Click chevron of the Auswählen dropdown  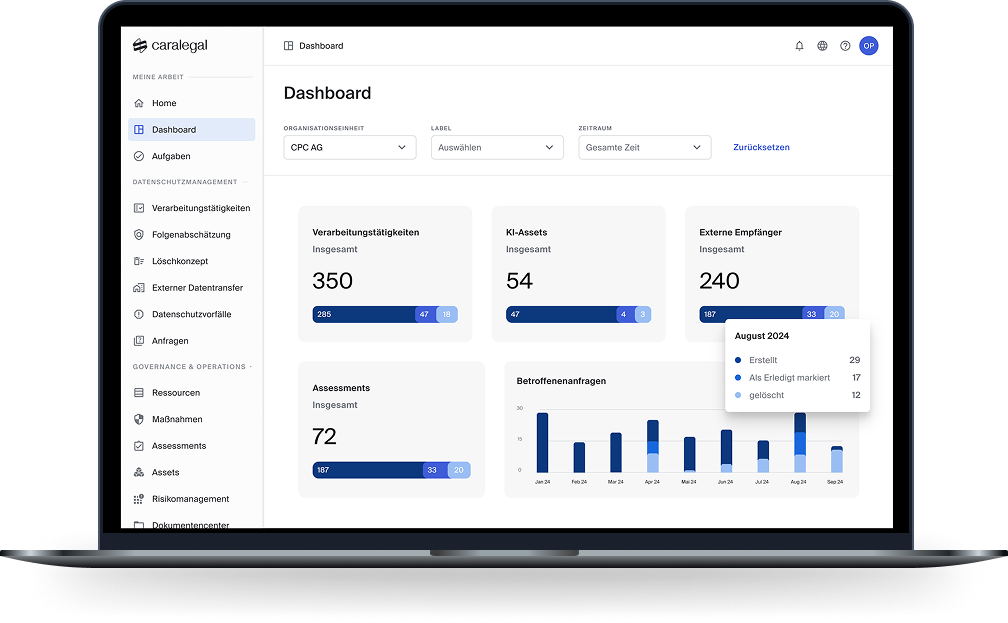550,147
